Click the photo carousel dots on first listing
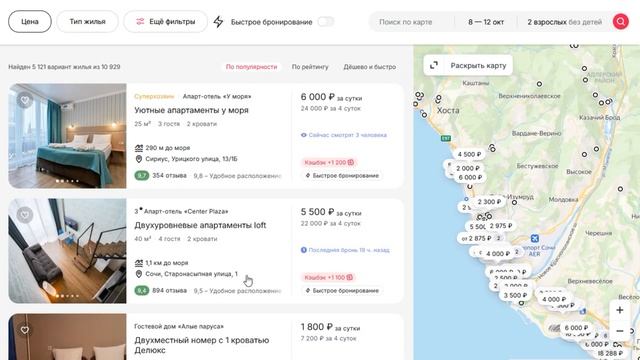The width and height of the screenshot is (640, 360). click(67, 181)
